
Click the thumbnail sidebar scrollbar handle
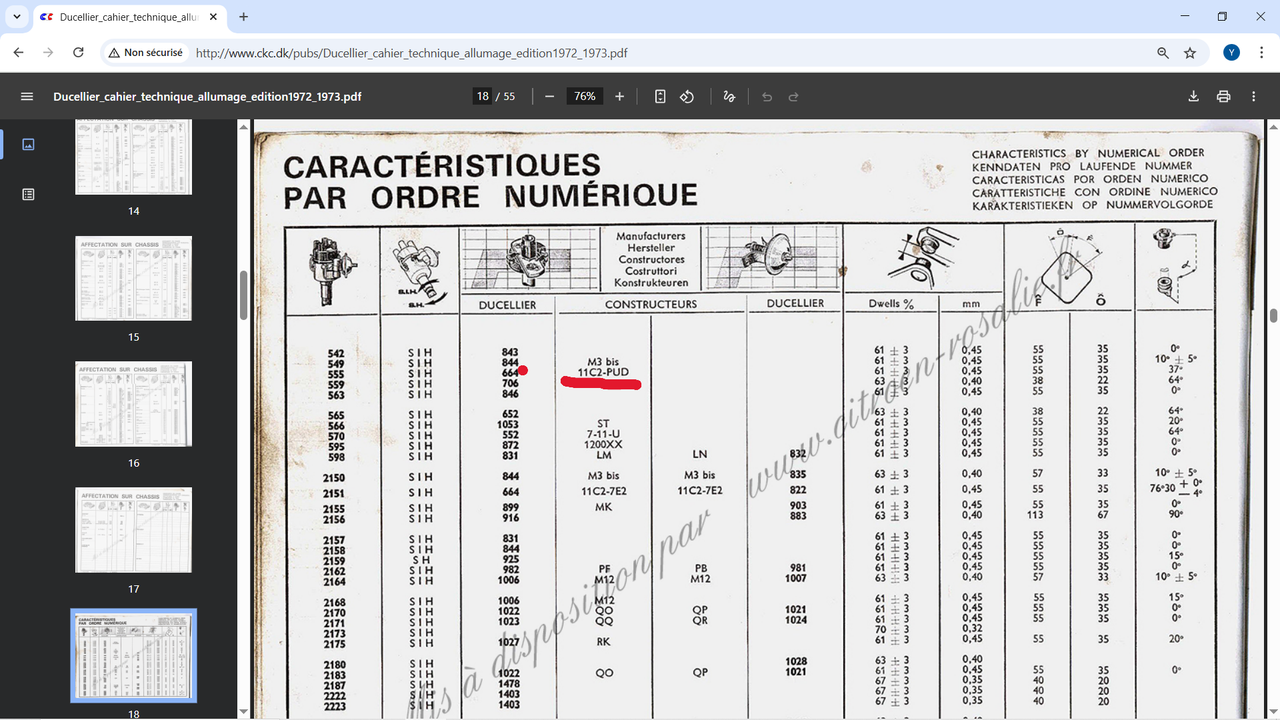[x=243, y=295]
